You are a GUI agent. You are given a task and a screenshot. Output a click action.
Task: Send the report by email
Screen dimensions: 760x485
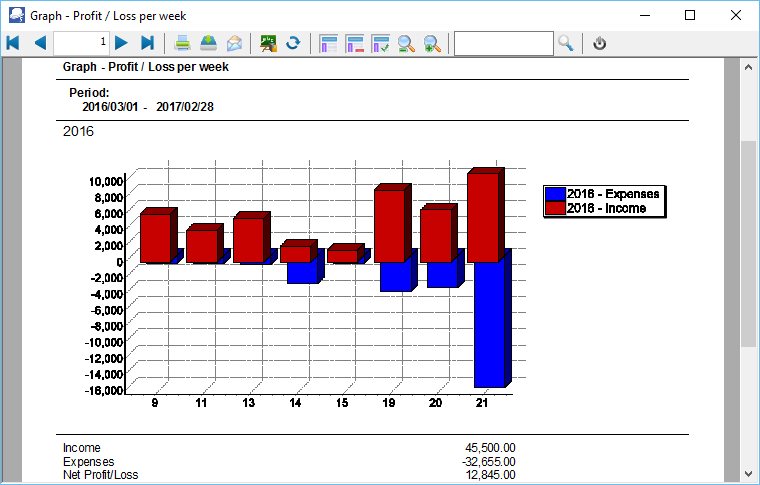234,43
